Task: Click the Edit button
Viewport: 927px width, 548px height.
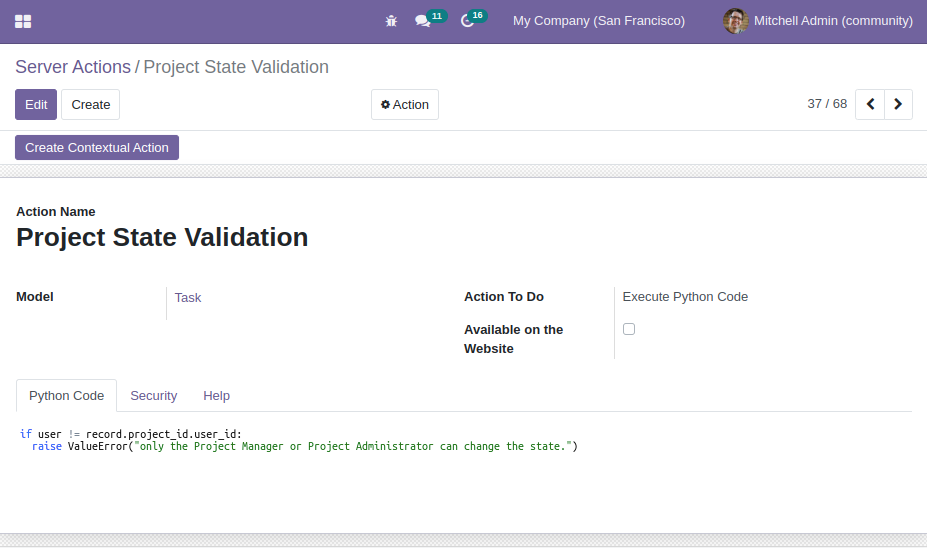Action: tap(36, 105)
